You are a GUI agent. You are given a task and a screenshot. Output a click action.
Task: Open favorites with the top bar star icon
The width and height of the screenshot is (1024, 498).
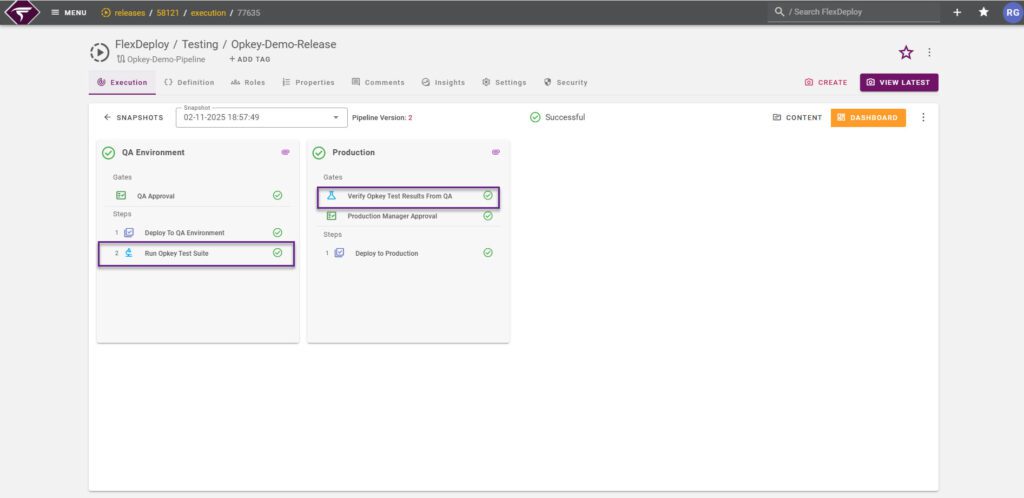[x=984, y=12]
